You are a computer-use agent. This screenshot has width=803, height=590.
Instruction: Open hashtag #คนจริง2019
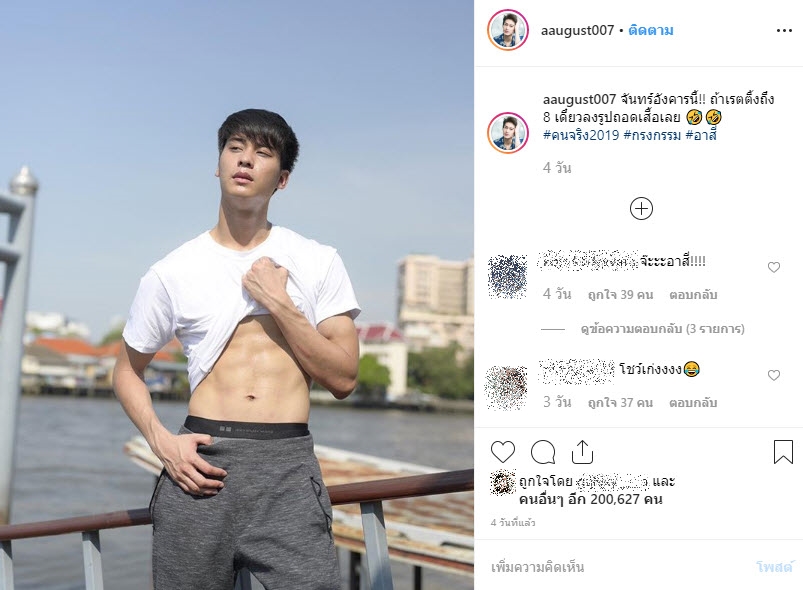(581, 135)
